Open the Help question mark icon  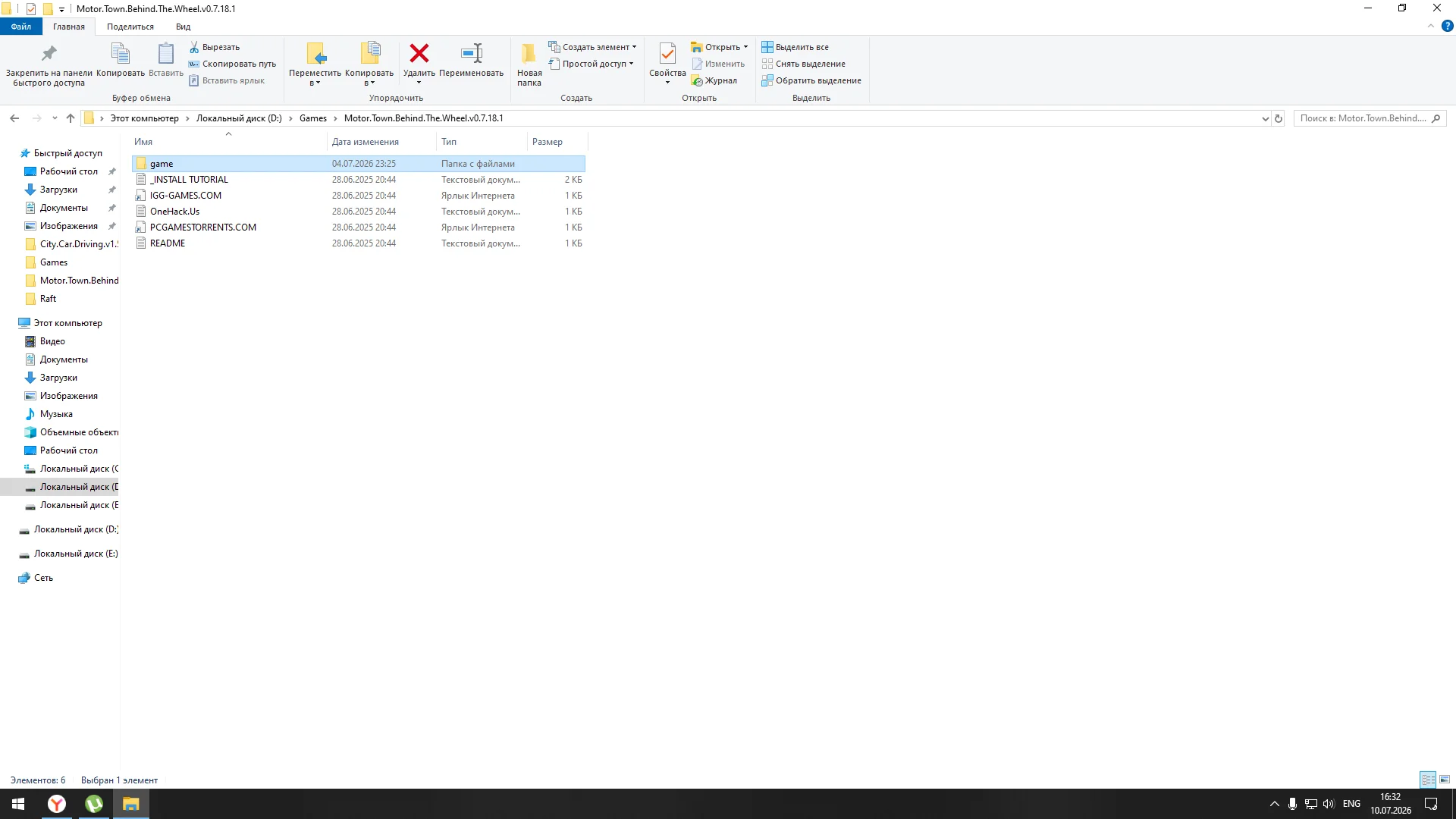pyautogui.click(x=1448, y=26)
